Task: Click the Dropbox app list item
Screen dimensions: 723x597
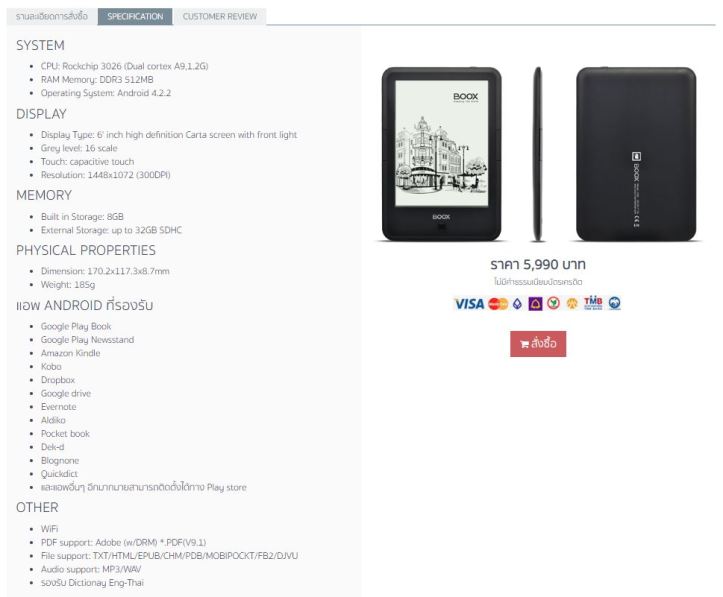Action: 58,380
